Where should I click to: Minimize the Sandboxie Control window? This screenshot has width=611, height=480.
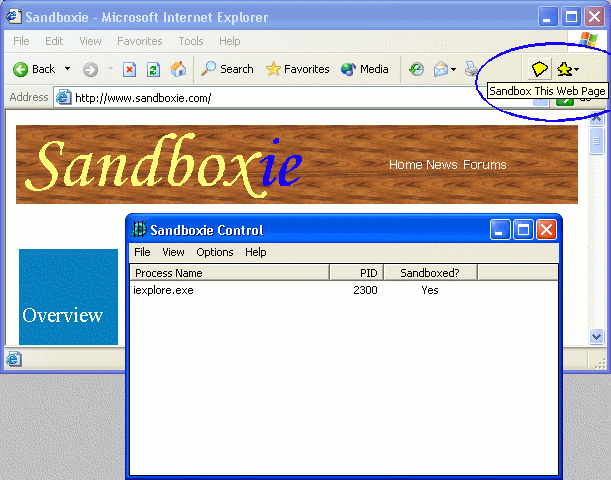click(500, 229)
